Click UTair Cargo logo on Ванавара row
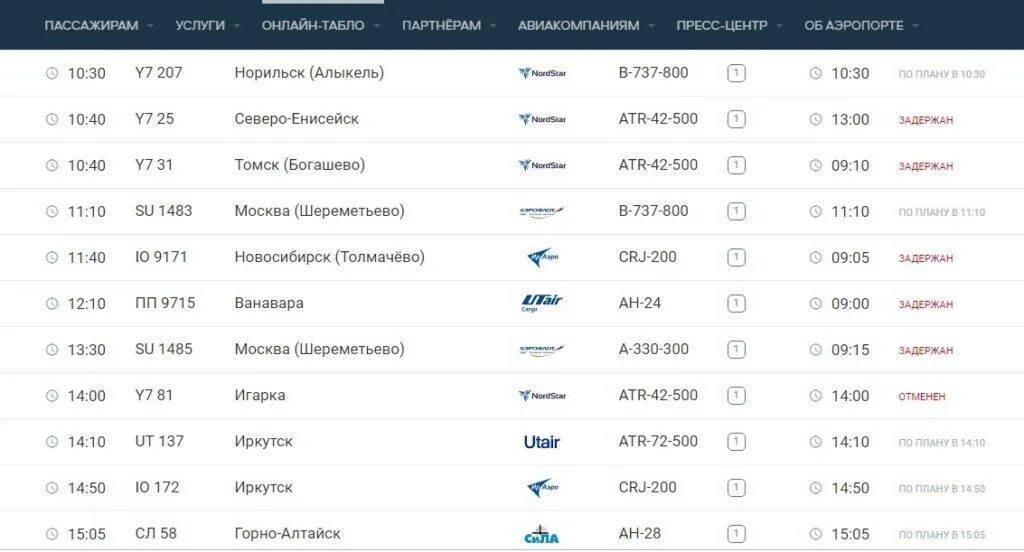 tap(542, 302)
